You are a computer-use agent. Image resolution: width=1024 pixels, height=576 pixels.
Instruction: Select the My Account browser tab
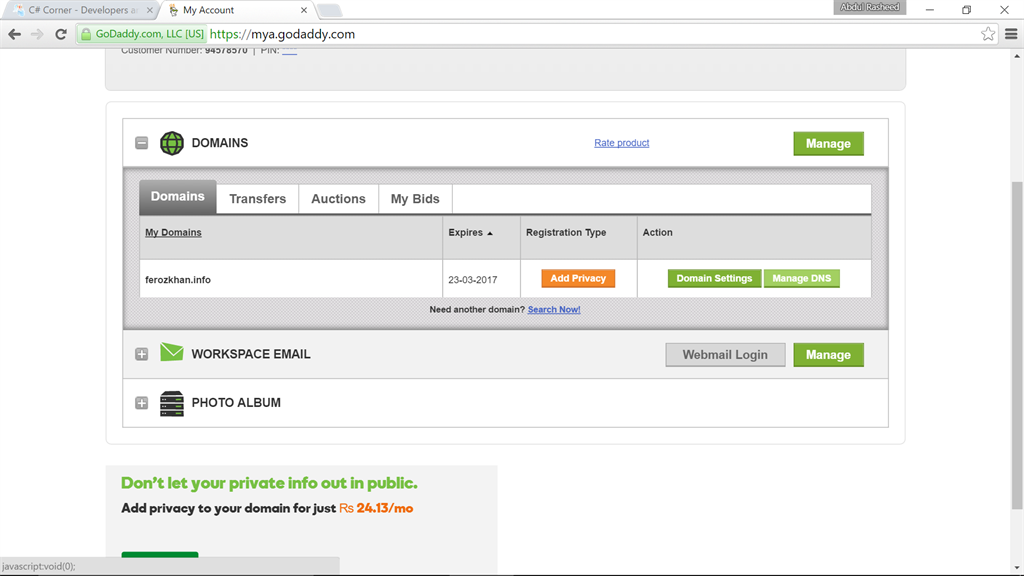tap(236, 10)
